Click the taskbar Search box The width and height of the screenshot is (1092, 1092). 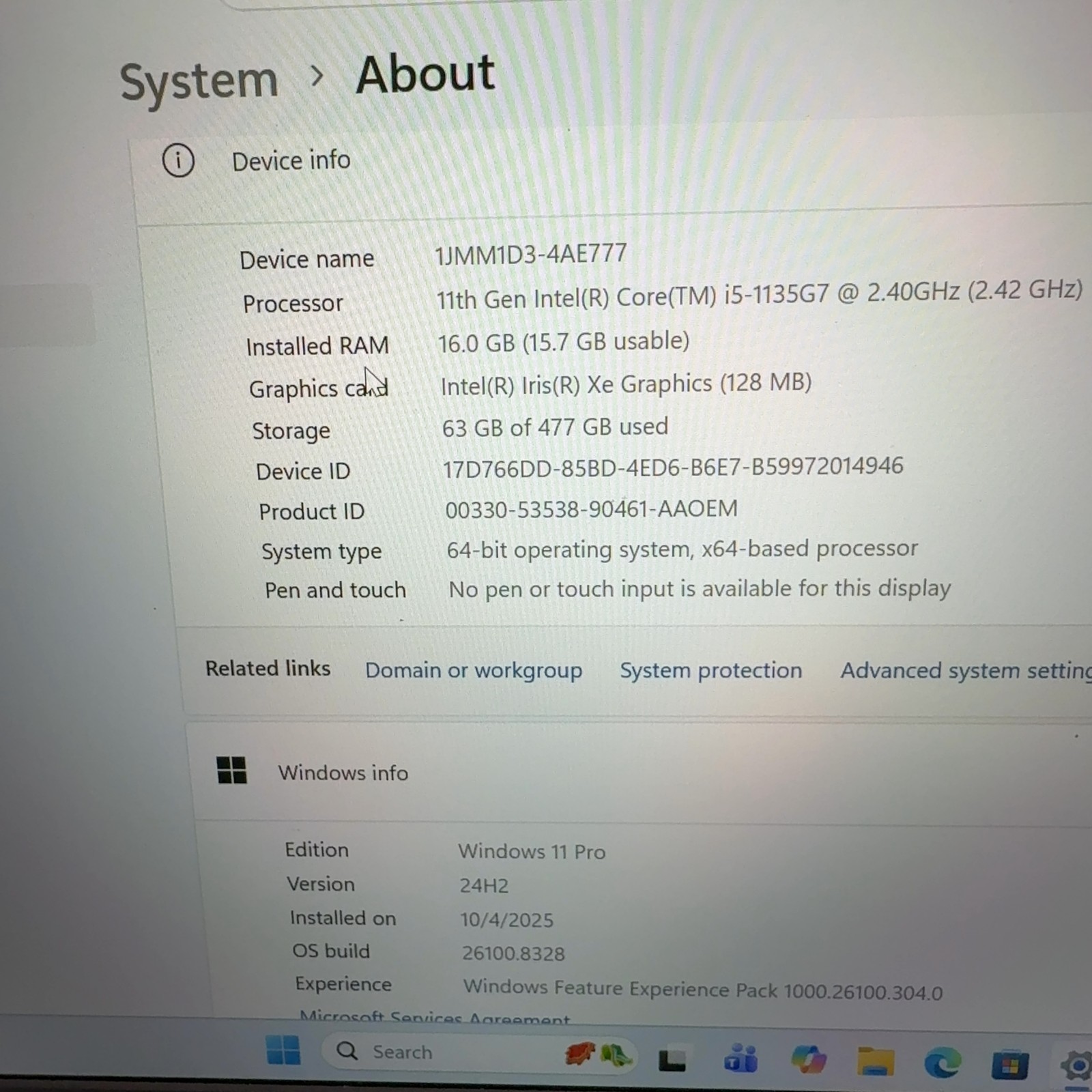tap(478, 1052)
